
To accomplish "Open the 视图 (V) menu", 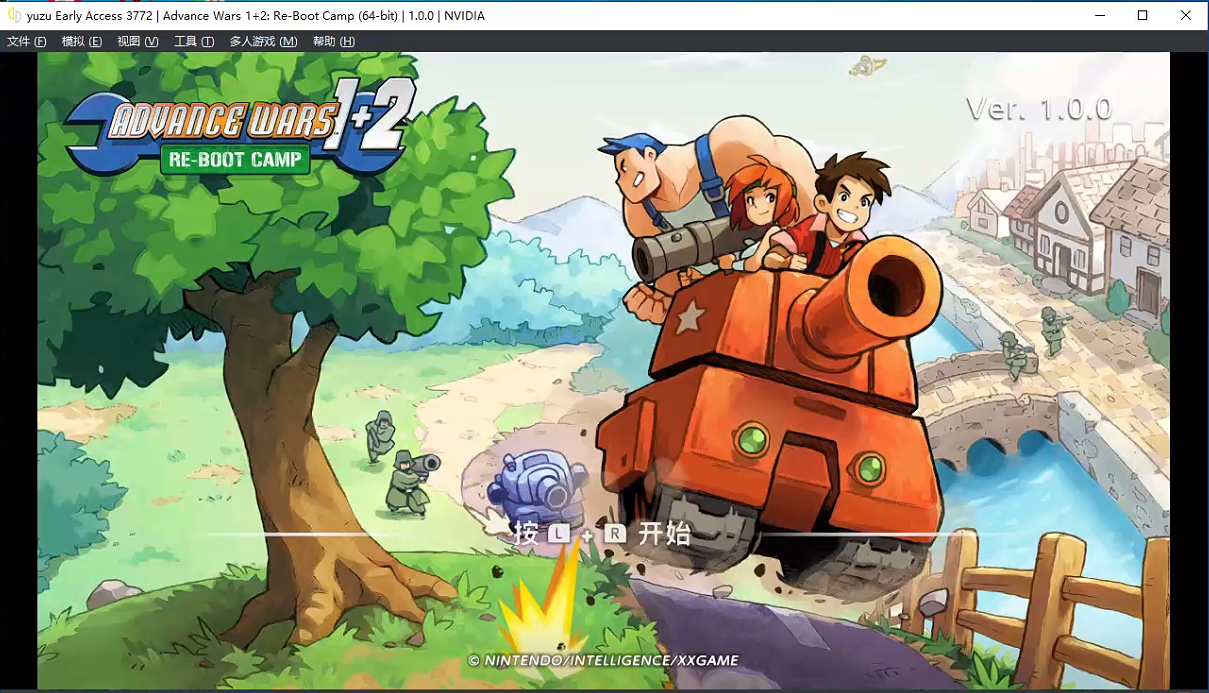I will click(x=138, y=41).
